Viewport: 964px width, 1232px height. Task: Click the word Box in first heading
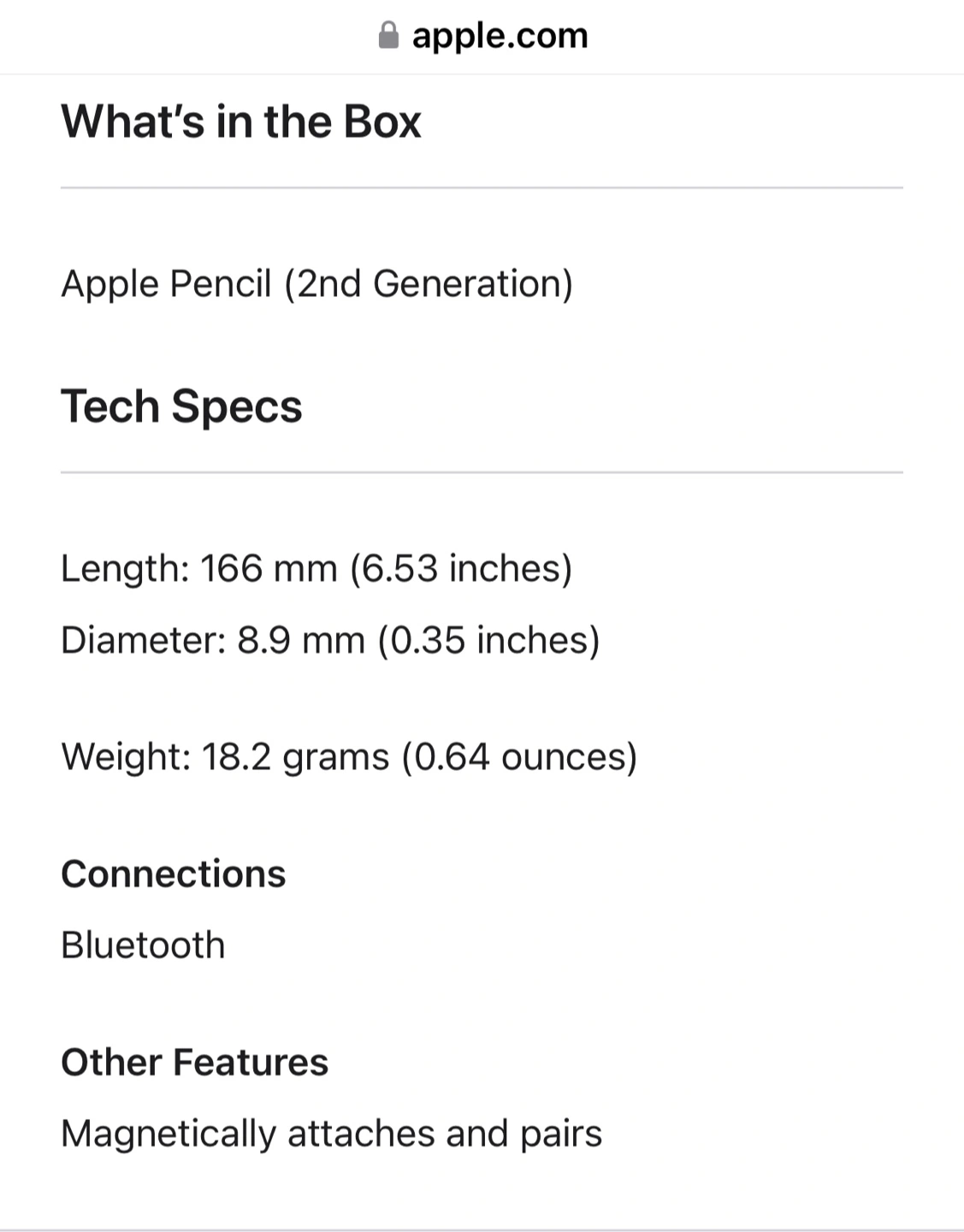pyautogui.click(x=382, y=121)
